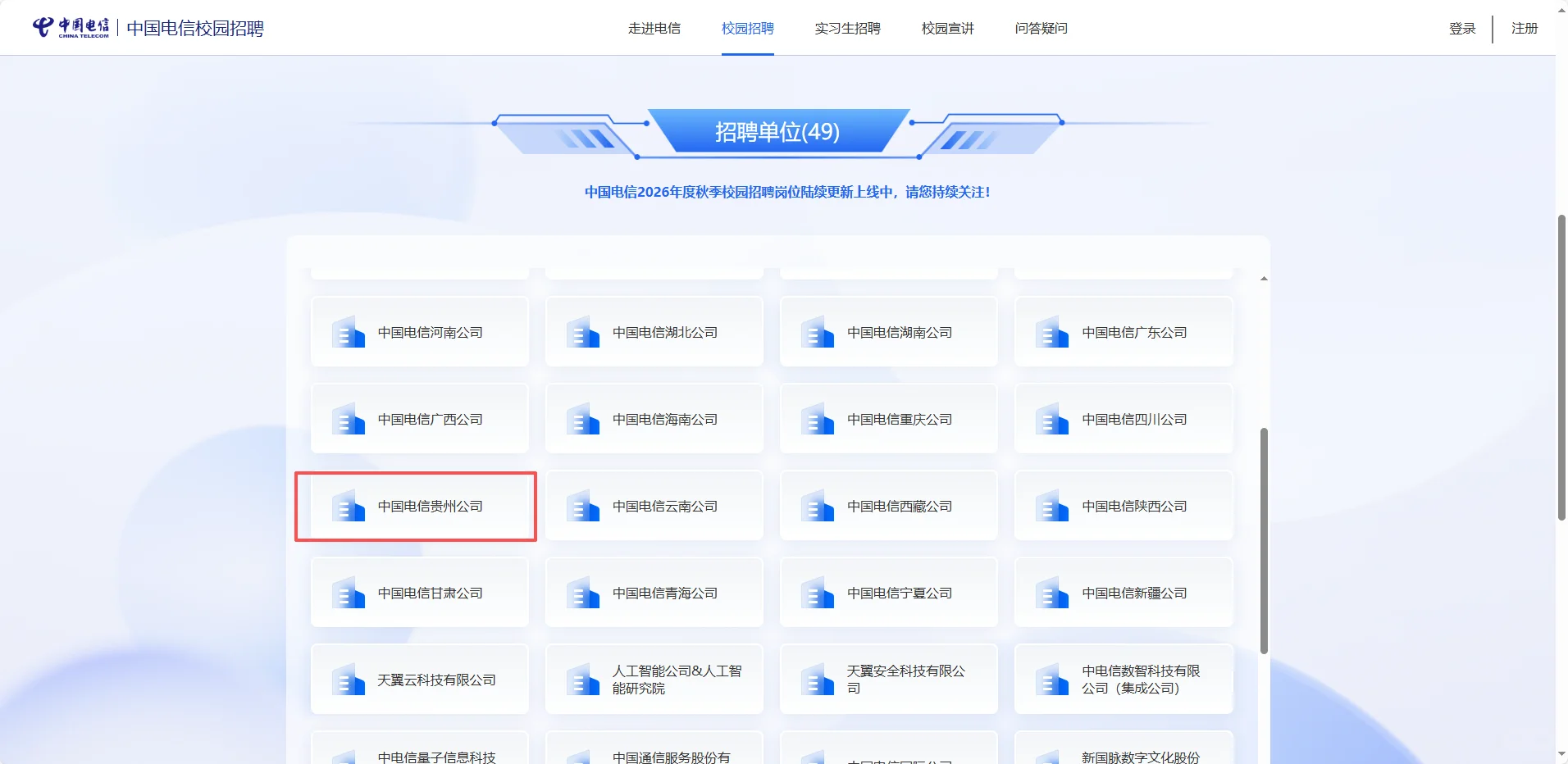Click building icon for 中国电信河南公司
Viewport: 1568px width, 764px height.
(x=349, y=332)
